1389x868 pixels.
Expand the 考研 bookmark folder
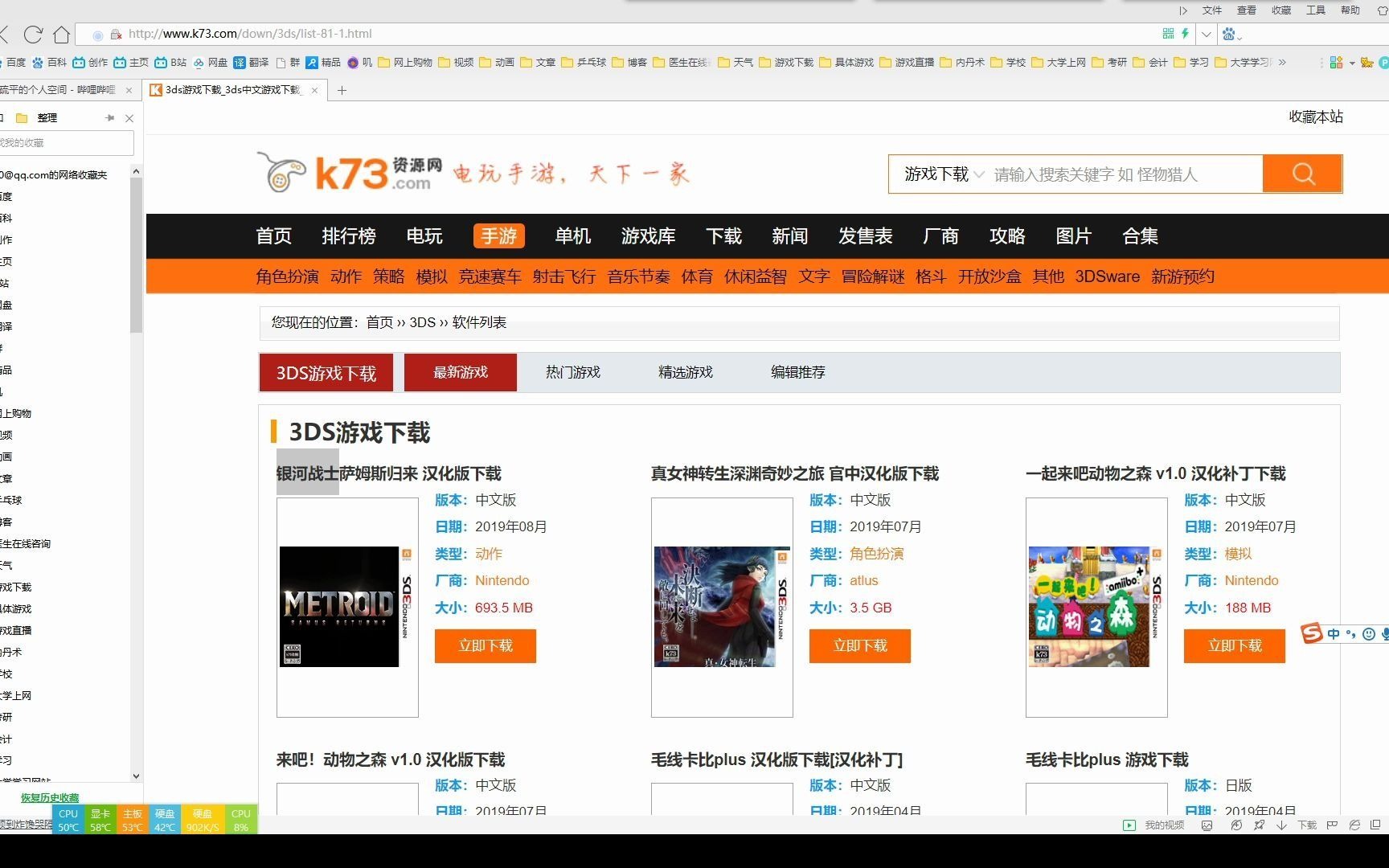tap(1109, 62)
